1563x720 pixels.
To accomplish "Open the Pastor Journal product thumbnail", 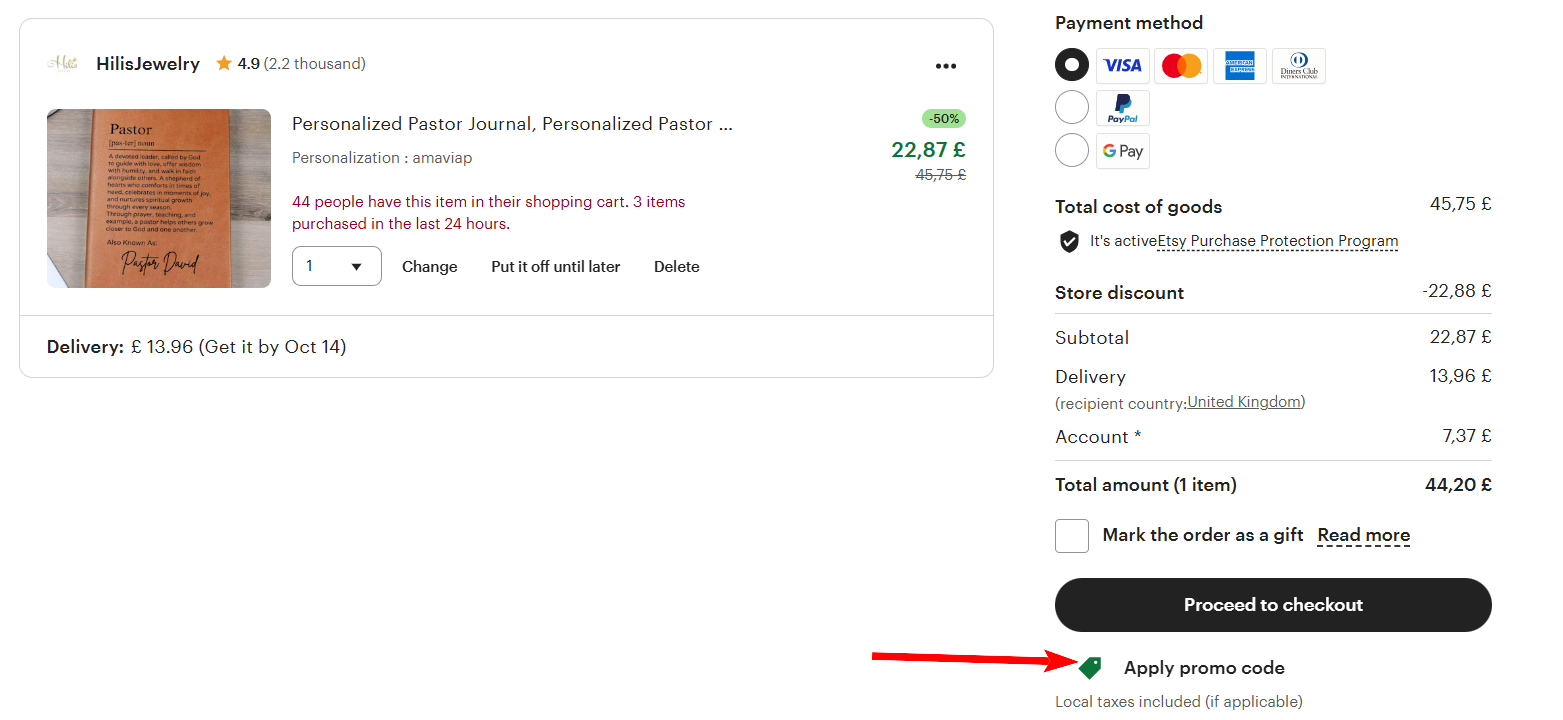I will (159, 198).
